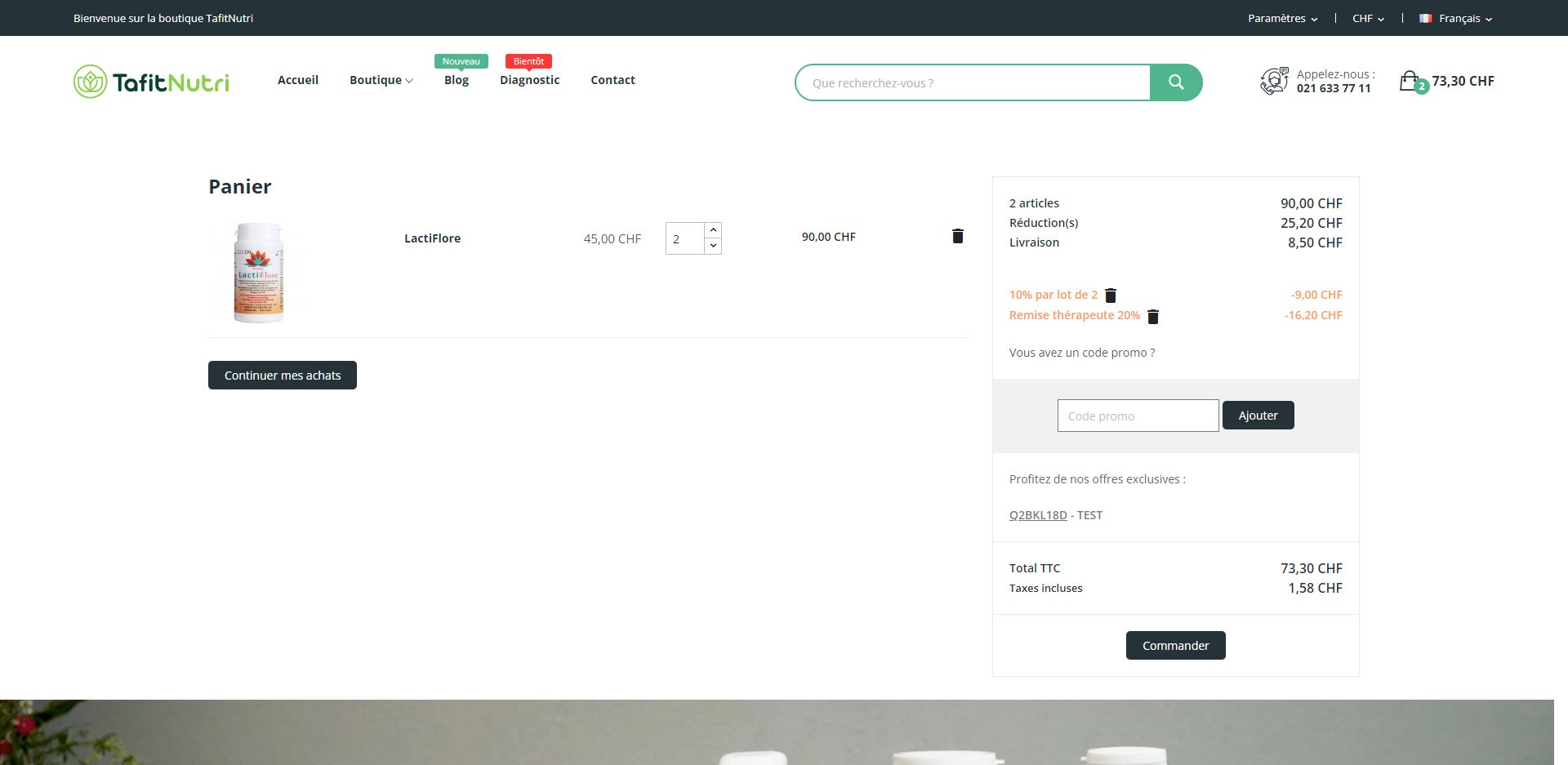Open the Diagnostic menu item
Screen dimensions: 1568x765
coord(530,80)
